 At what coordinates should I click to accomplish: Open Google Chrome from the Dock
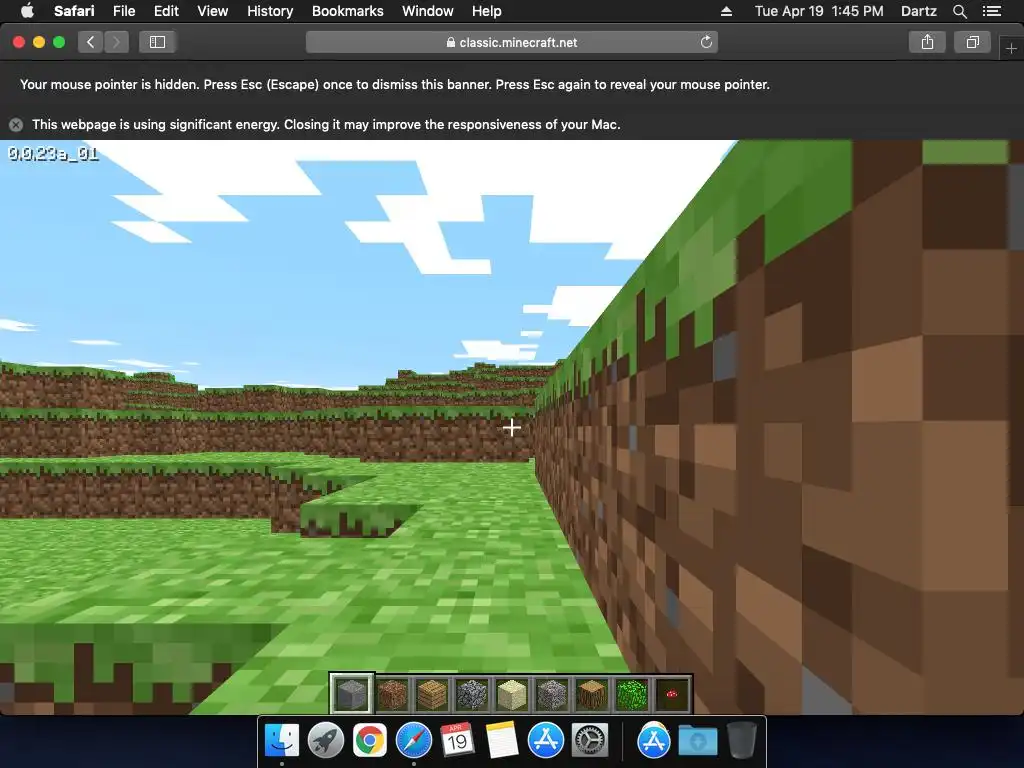coord(370,741)
